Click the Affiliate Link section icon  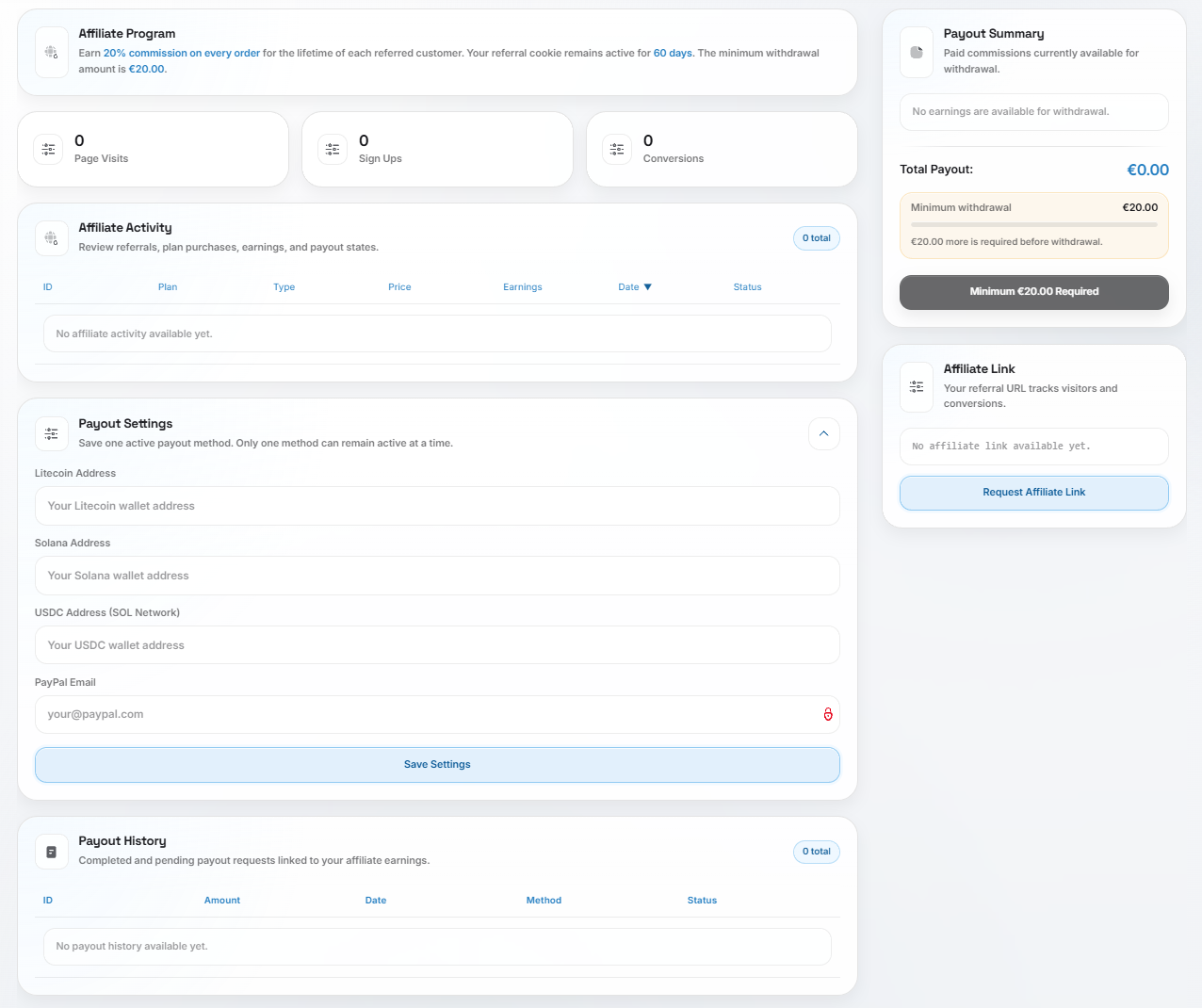[x=917, y=387]
